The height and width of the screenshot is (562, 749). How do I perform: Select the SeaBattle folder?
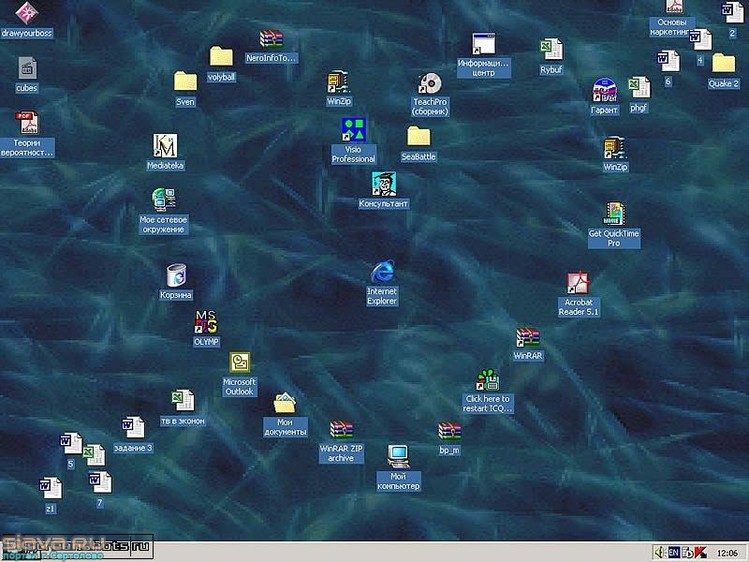coord(418,137)
